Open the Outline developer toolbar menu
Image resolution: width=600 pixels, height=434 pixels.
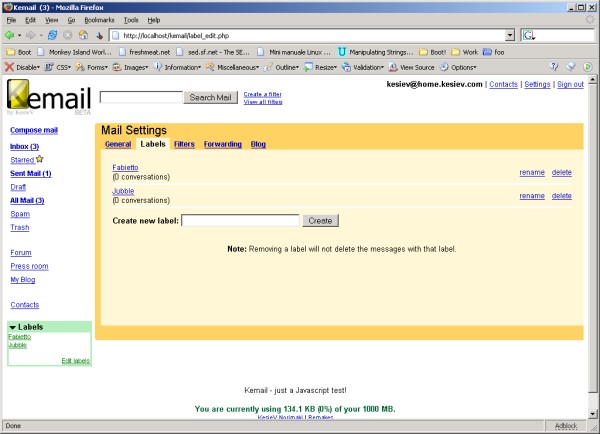pos(281,67)
